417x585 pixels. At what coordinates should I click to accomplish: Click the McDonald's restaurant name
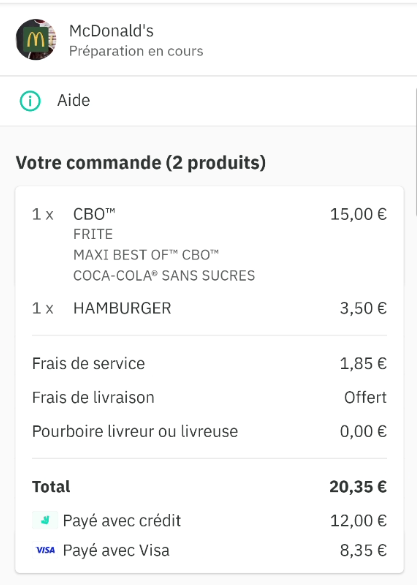pyautogui.click(x=111, y=31)
